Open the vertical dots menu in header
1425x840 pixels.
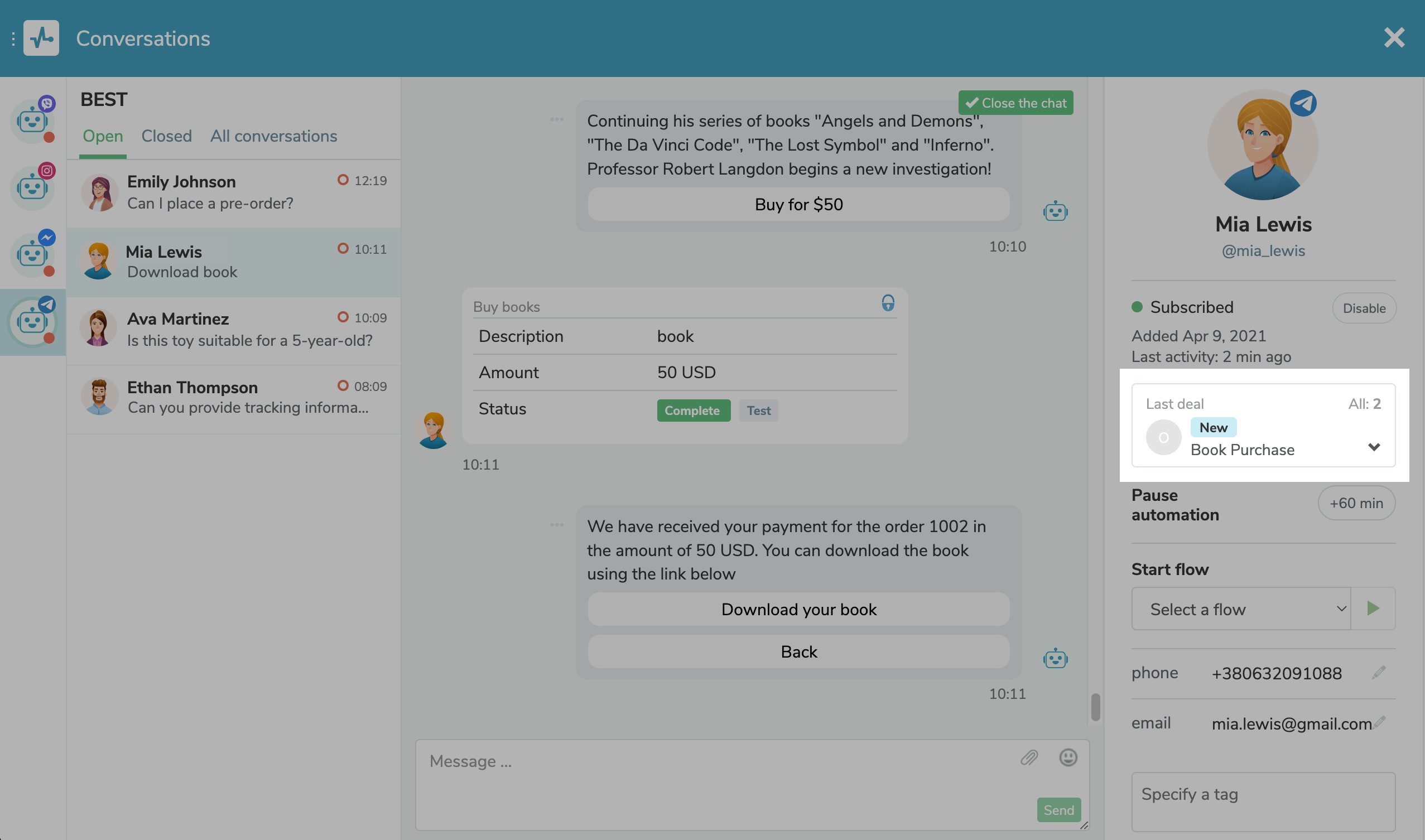[12, 38]
